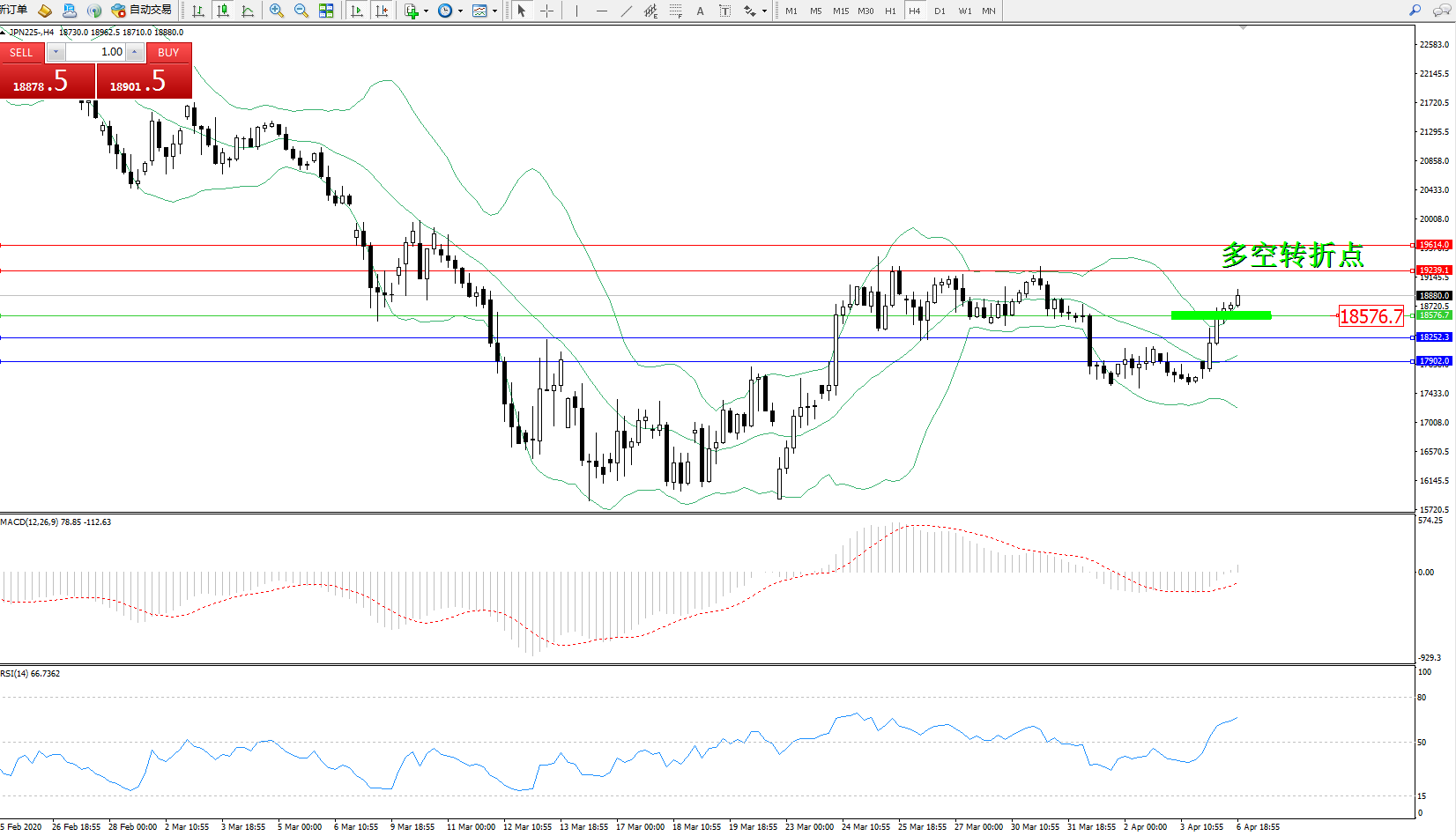Click the zoom in magnifier icon

click(x=277, y=11)
